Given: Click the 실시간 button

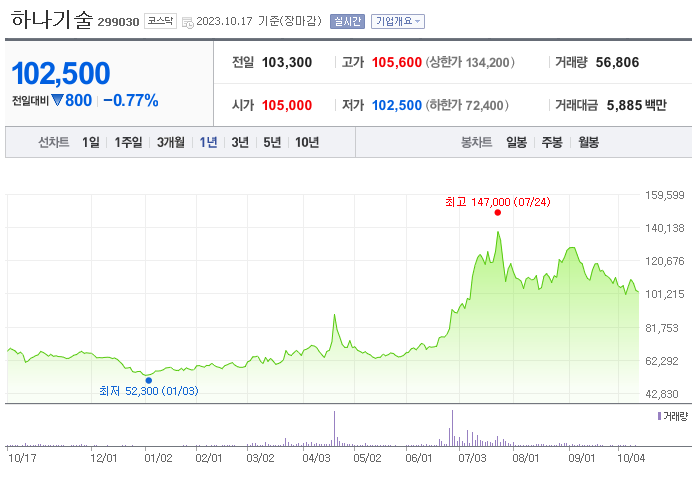Looking at the screenshot, I should pyautogui.click(x=347, y=21).
